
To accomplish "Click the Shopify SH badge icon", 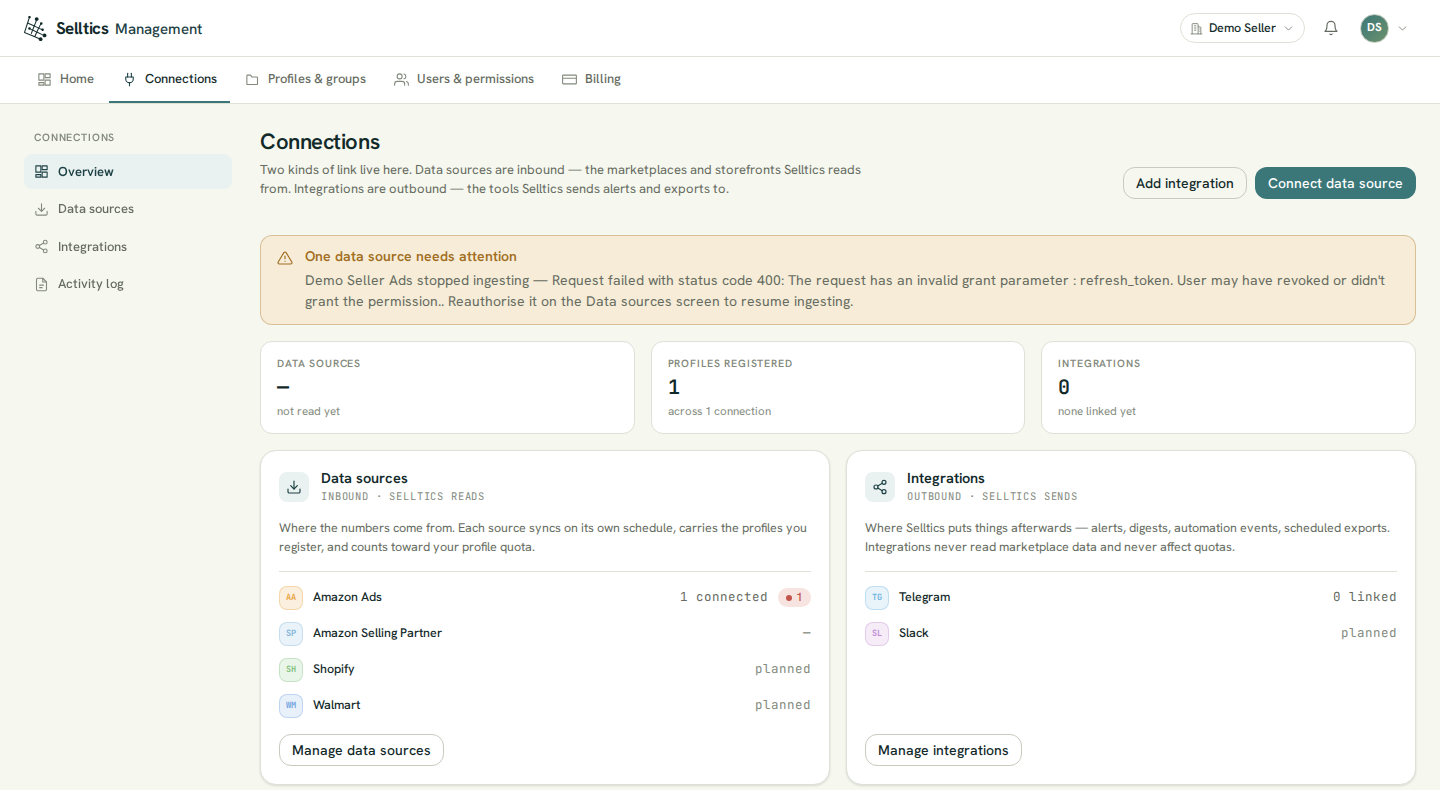I will click(x=291, y=670).
